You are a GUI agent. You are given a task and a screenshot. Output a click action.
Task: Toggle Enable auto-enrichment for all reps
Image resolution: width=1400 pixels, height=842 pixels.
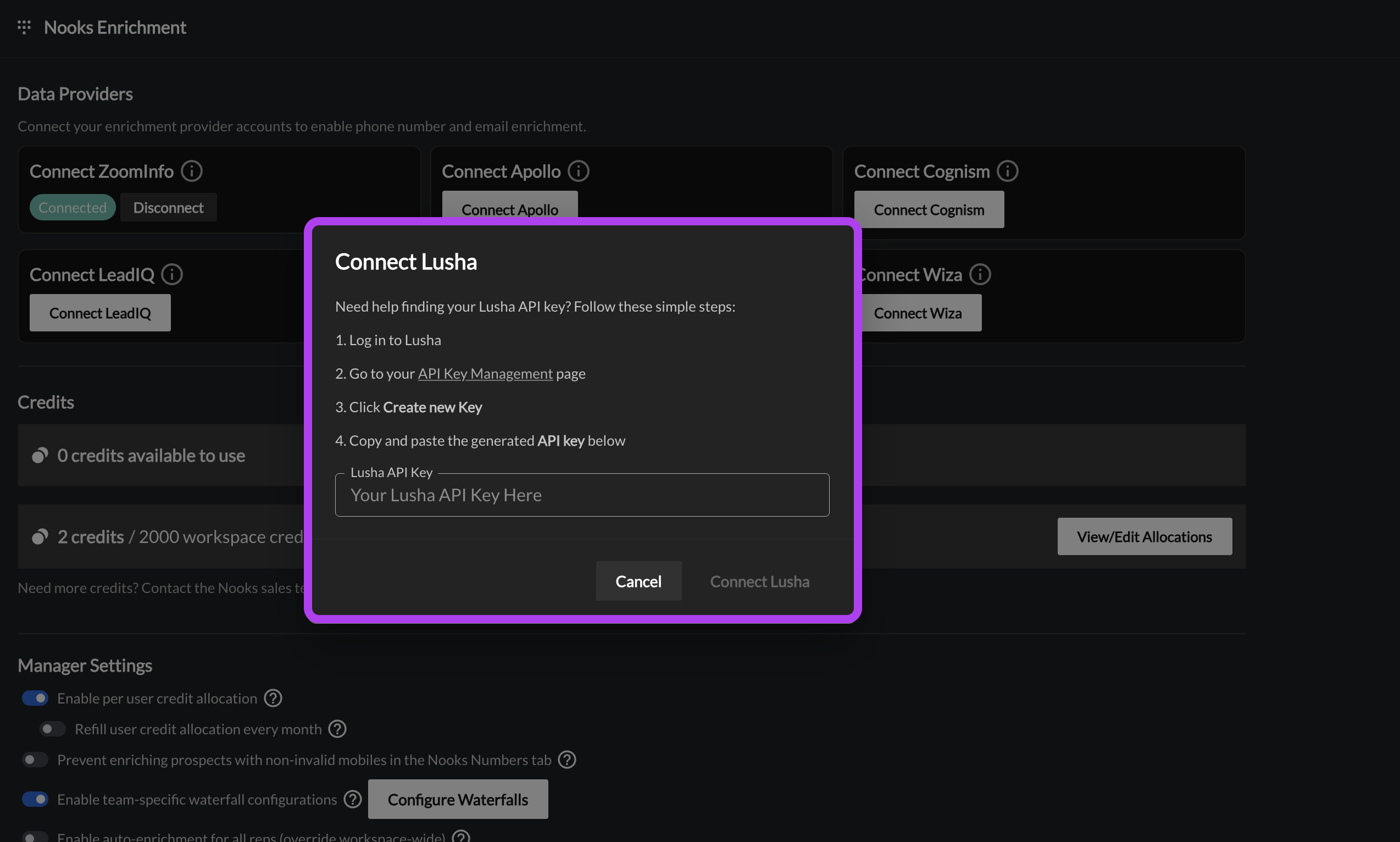pyautogui.click(x=35, y=837)
